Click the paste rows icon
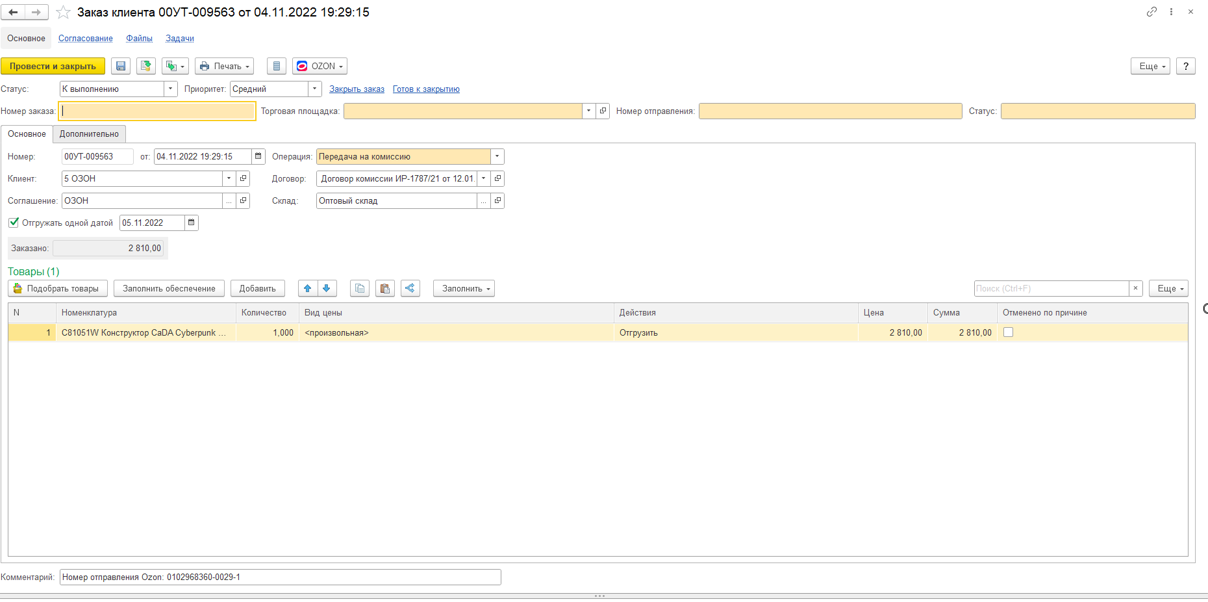The height and width of the screenshot is (602, 1208). coord(385,288)
